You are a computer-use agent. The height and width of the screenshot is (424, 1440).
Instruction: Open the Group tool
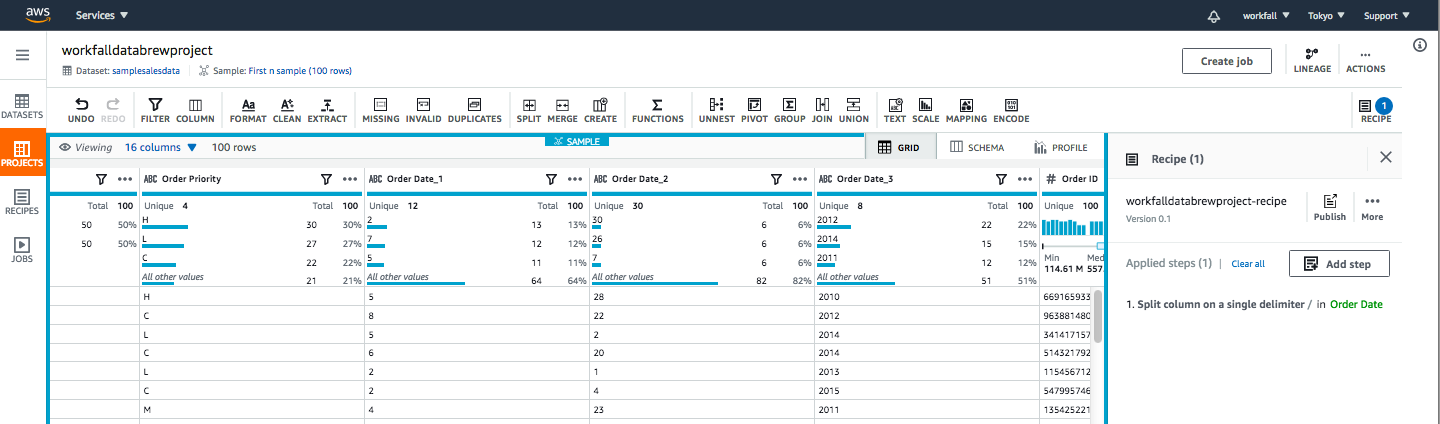pyautogui.click(x=789, y=110)
